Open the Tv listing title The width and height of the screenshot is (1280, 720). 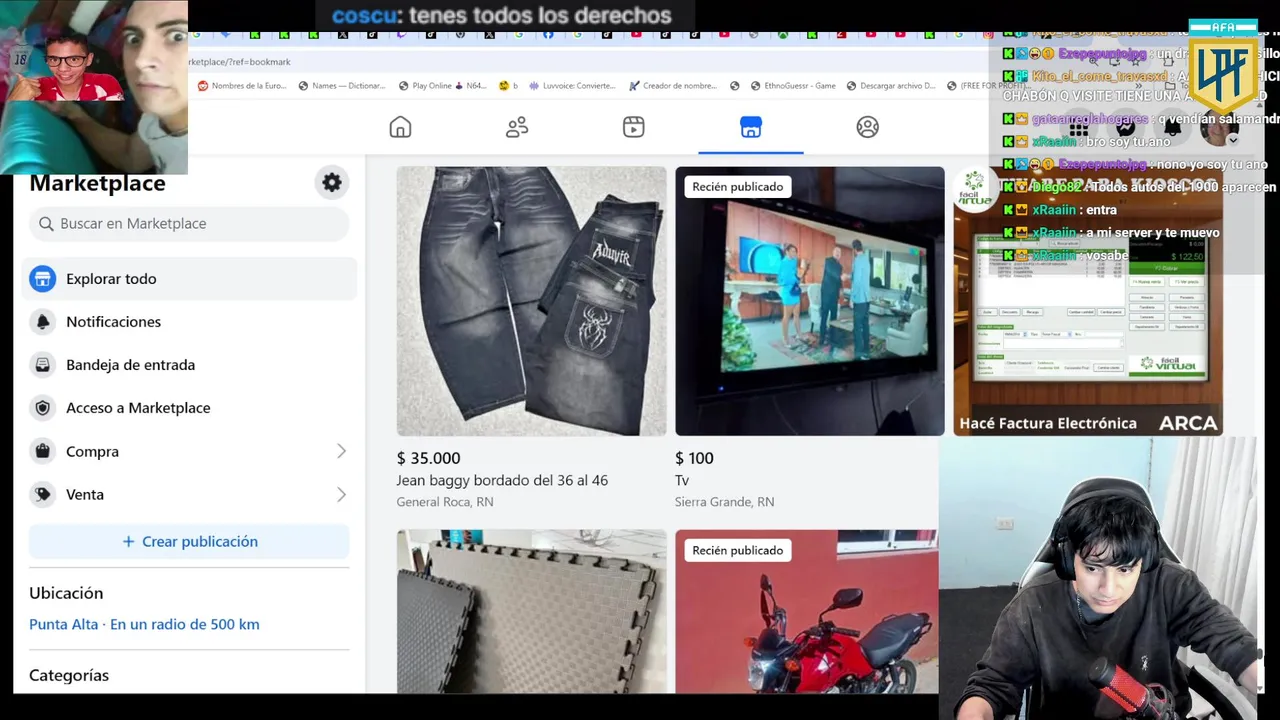pyautogui.click(x=682, y=480)
